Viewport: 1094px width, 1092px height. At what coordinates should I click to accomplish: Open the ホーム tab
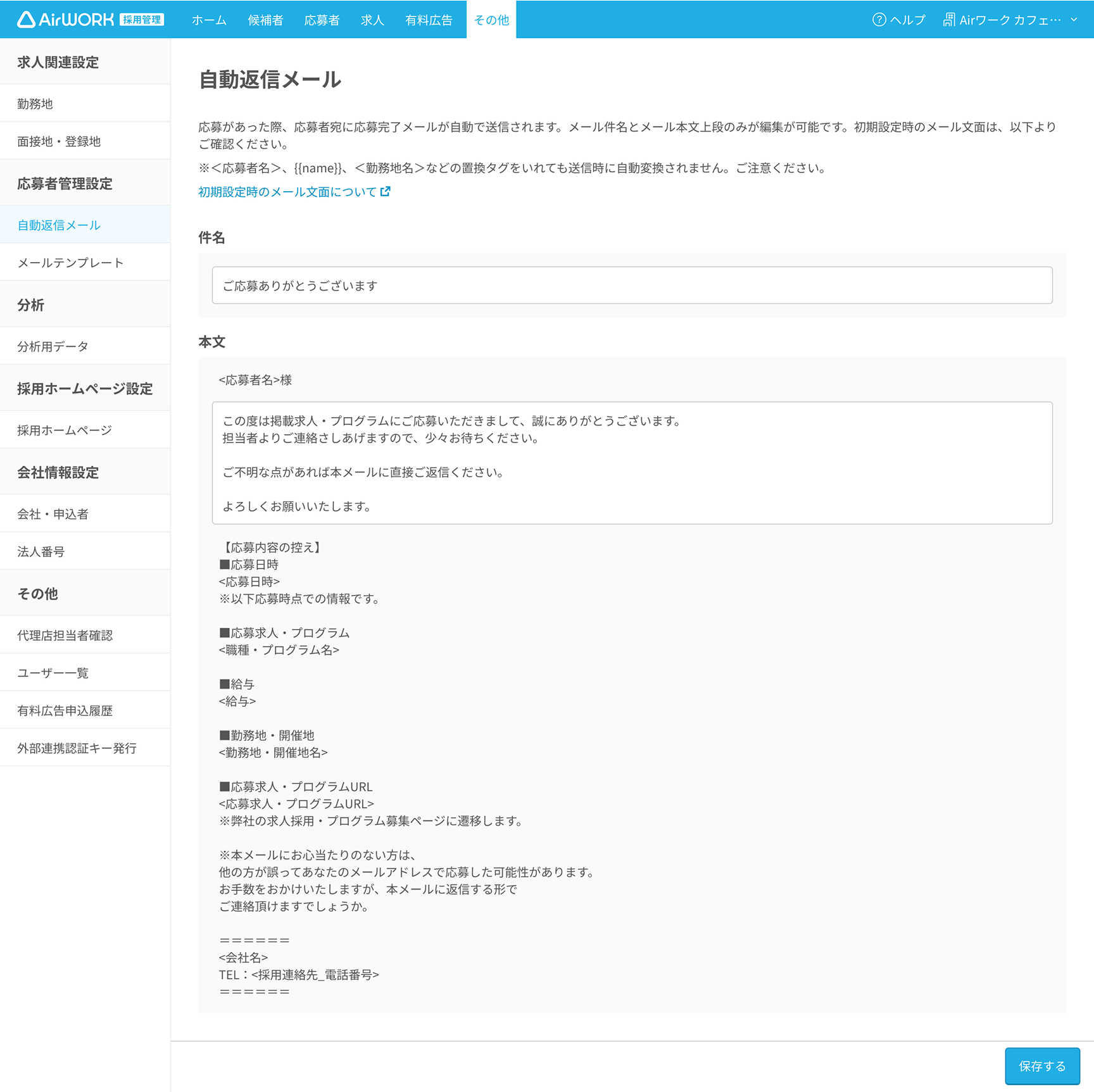click(x=209, y=20)
